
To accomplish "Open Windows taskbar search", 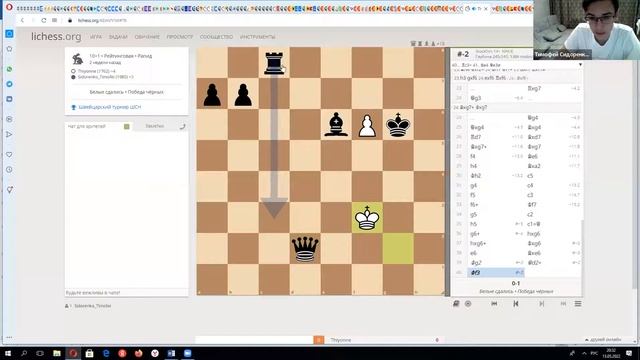I will [x=24, y=353].
